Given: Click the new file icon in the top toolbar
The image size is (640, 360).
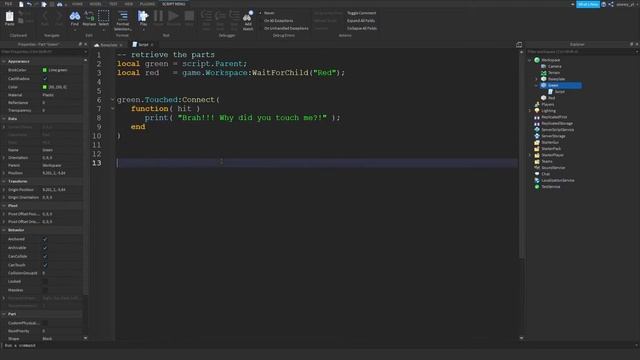Looking at the screenshot, I should click(21, 4).
